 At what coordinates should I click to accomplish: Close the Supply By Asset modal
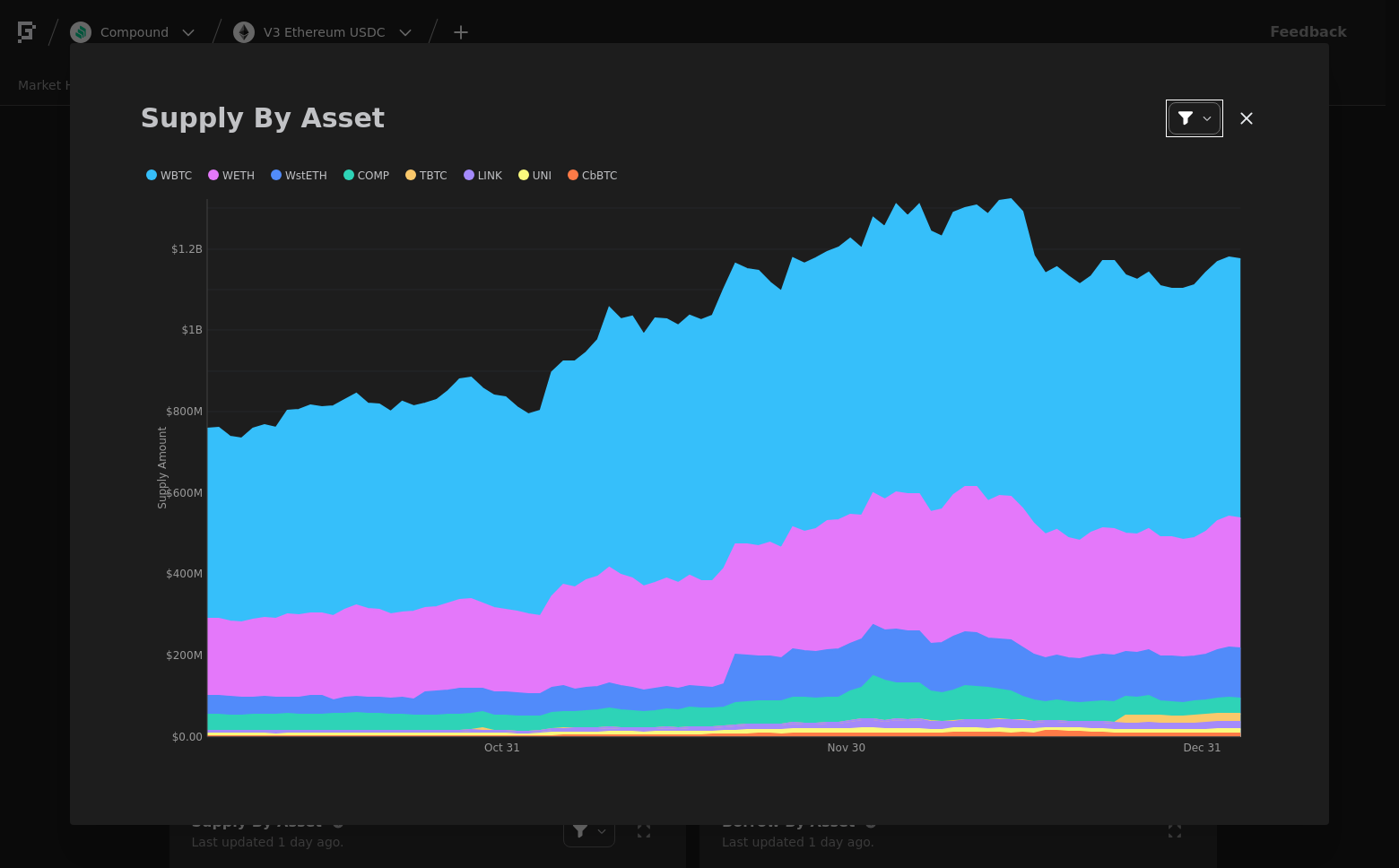1247,118
